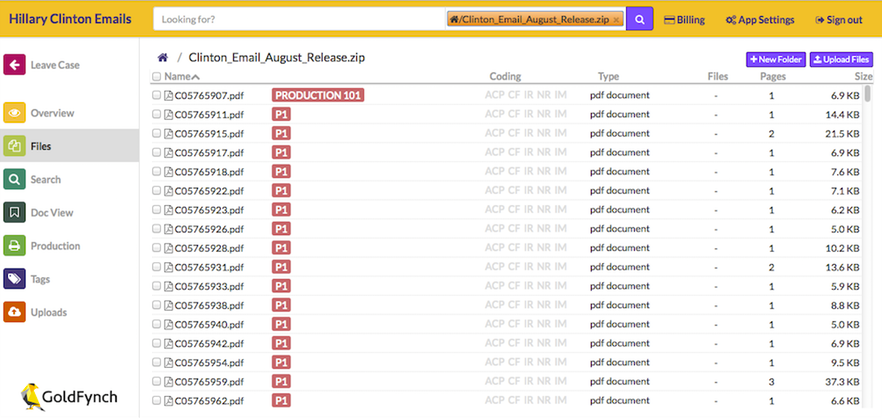882x418 pixels.
Task: Toggle ACP coding on C05765931.pdf
Action: pyautogui.click(x=494, y=267)
